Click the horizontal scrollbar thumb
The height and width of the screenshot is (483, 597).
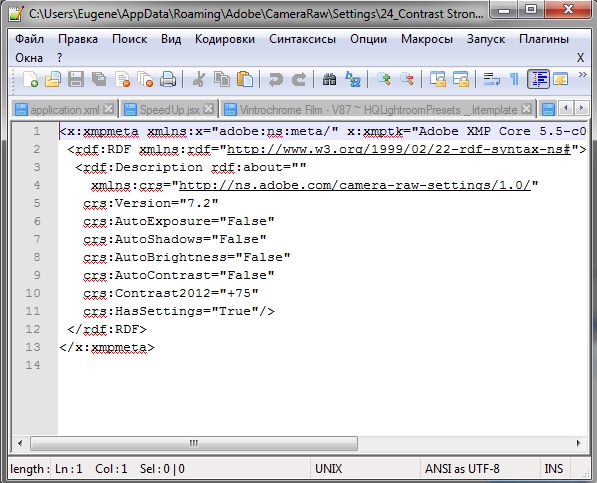(194, 443)
